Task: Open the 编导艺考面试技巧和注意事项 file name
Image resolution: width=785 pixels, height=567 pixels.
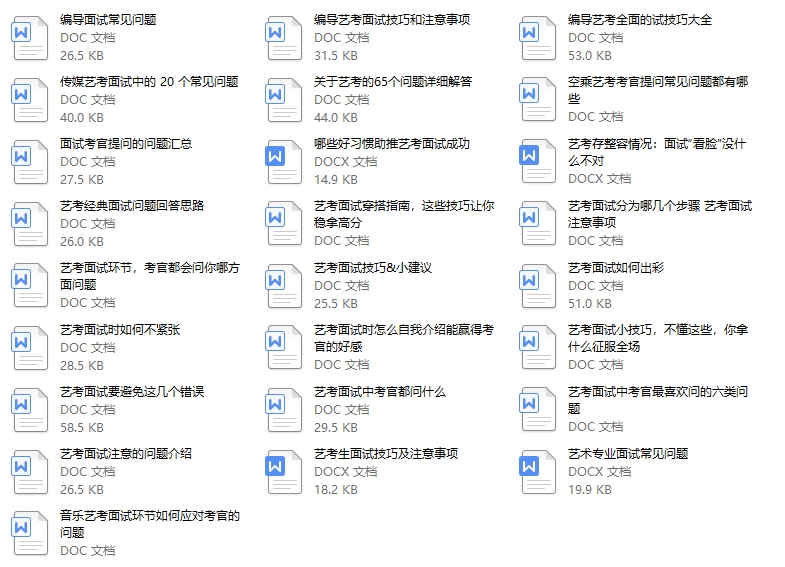Action: pos(391,20)
